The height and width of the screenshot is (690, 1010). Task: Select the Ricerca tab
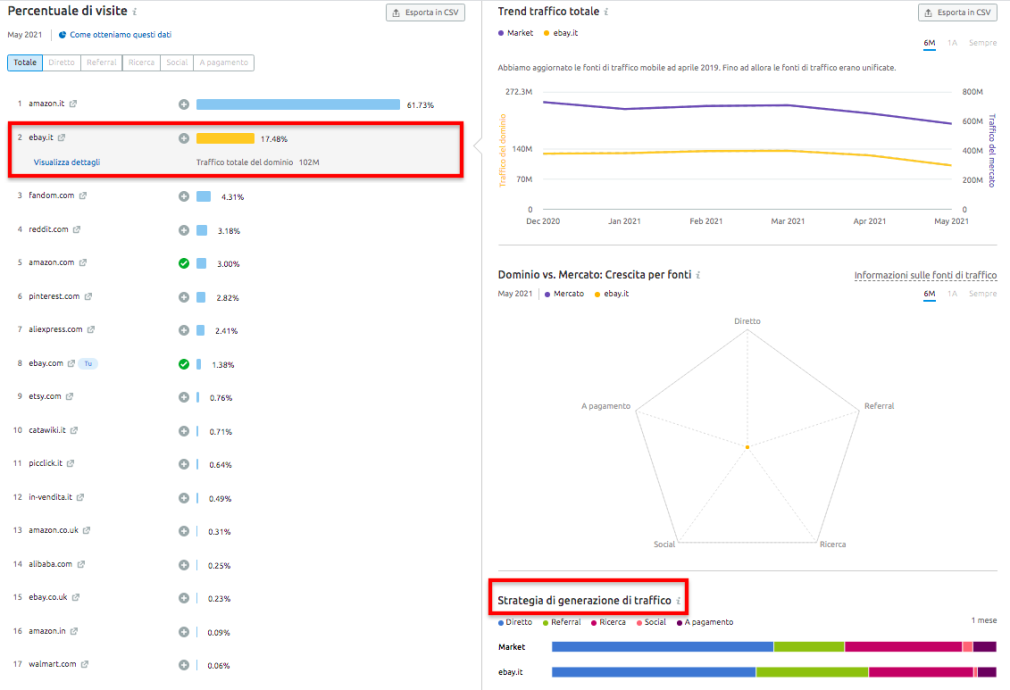tap(141, 62)
